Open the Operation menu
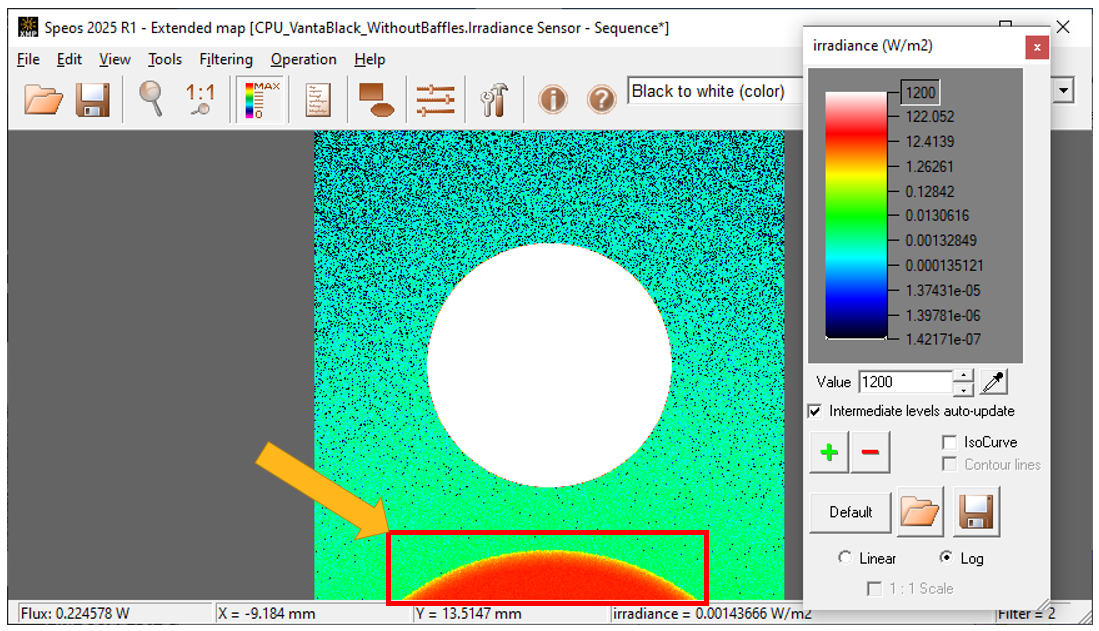Viewport: 1099px width, 631px height. click(x=303, y=60)
